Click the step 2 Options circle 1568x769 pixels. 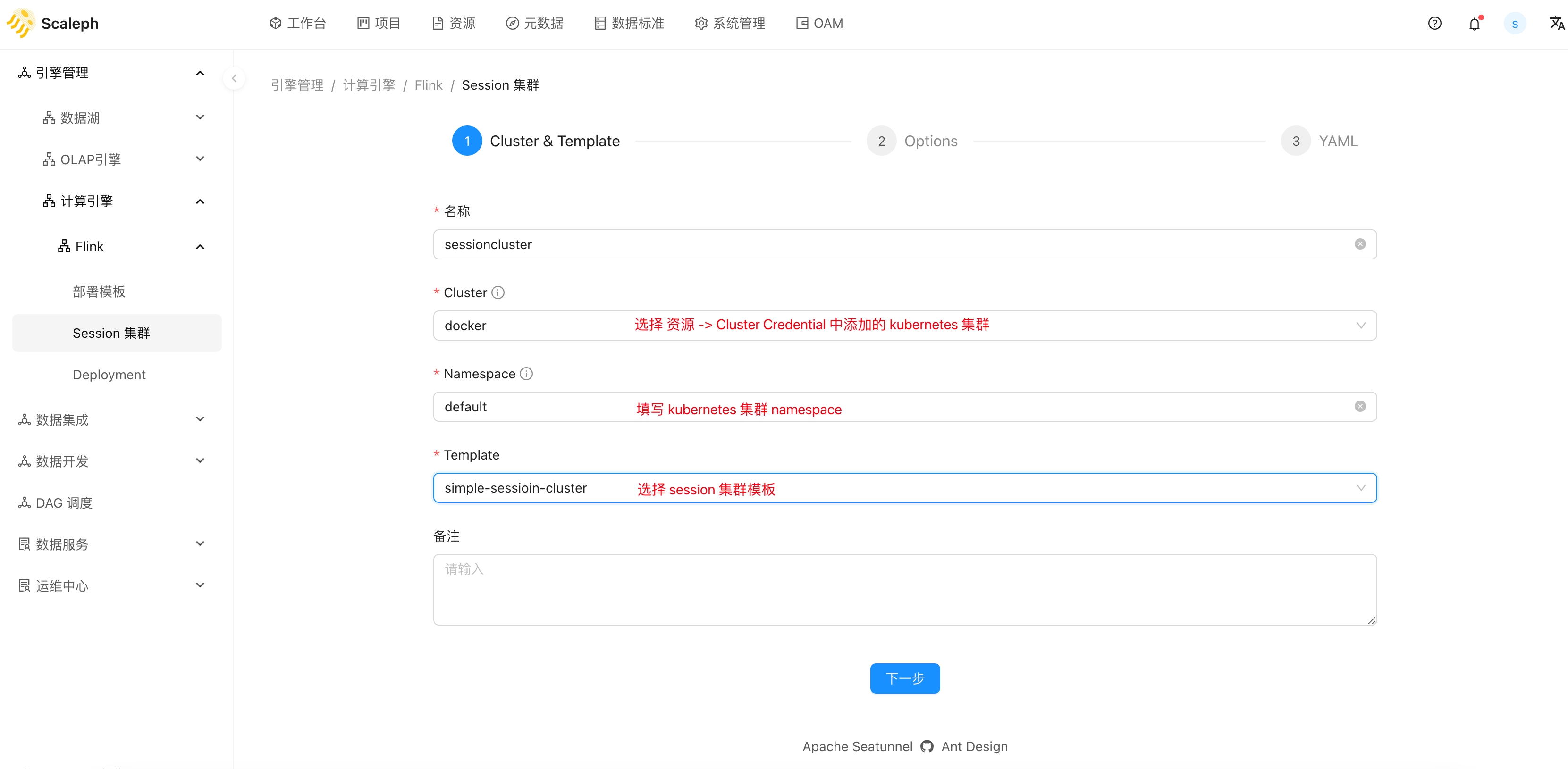pos(881,141)
